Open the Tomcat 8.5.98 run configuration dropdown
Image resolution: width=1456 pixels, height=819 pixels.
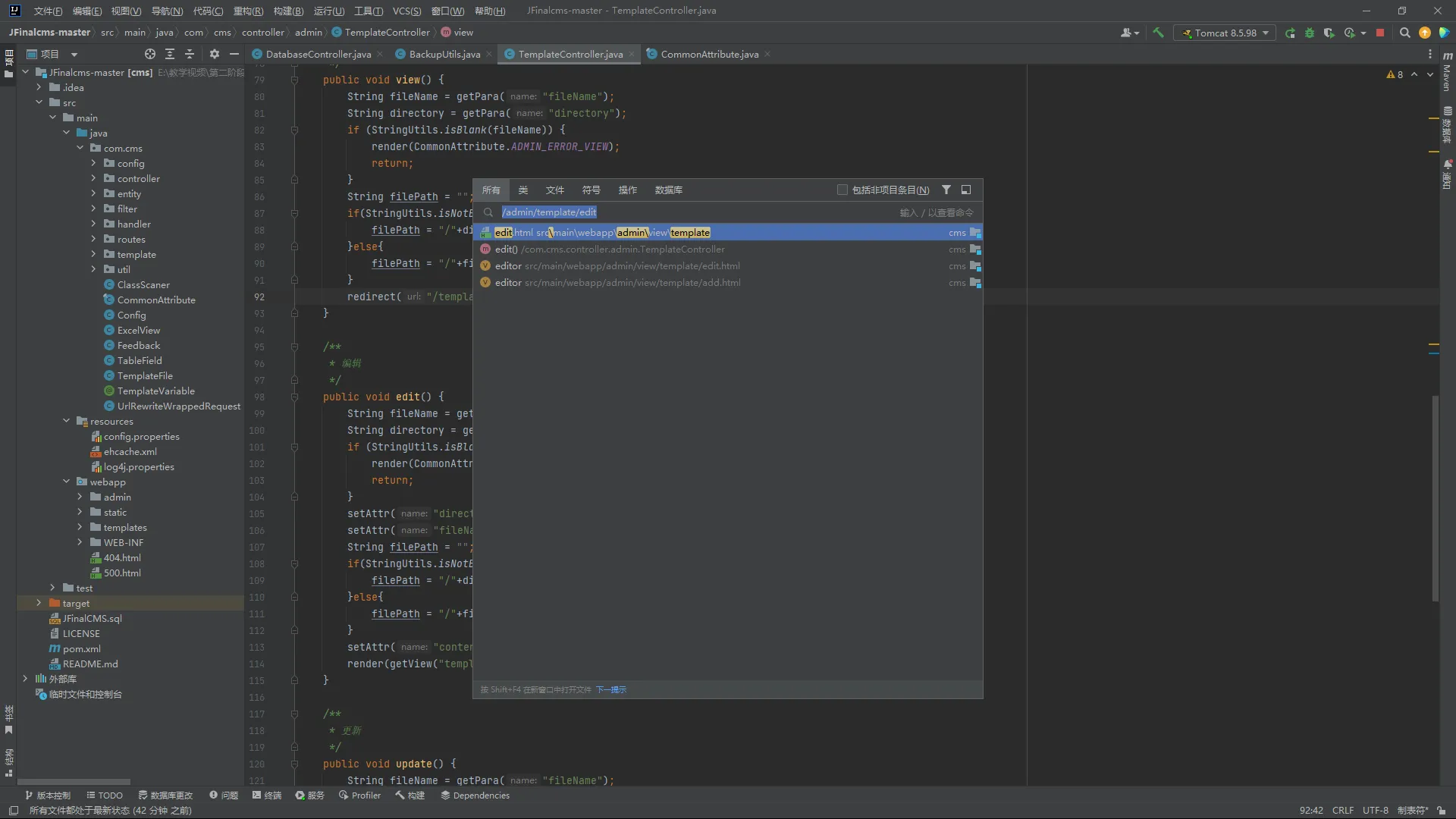click(1225, 33)
